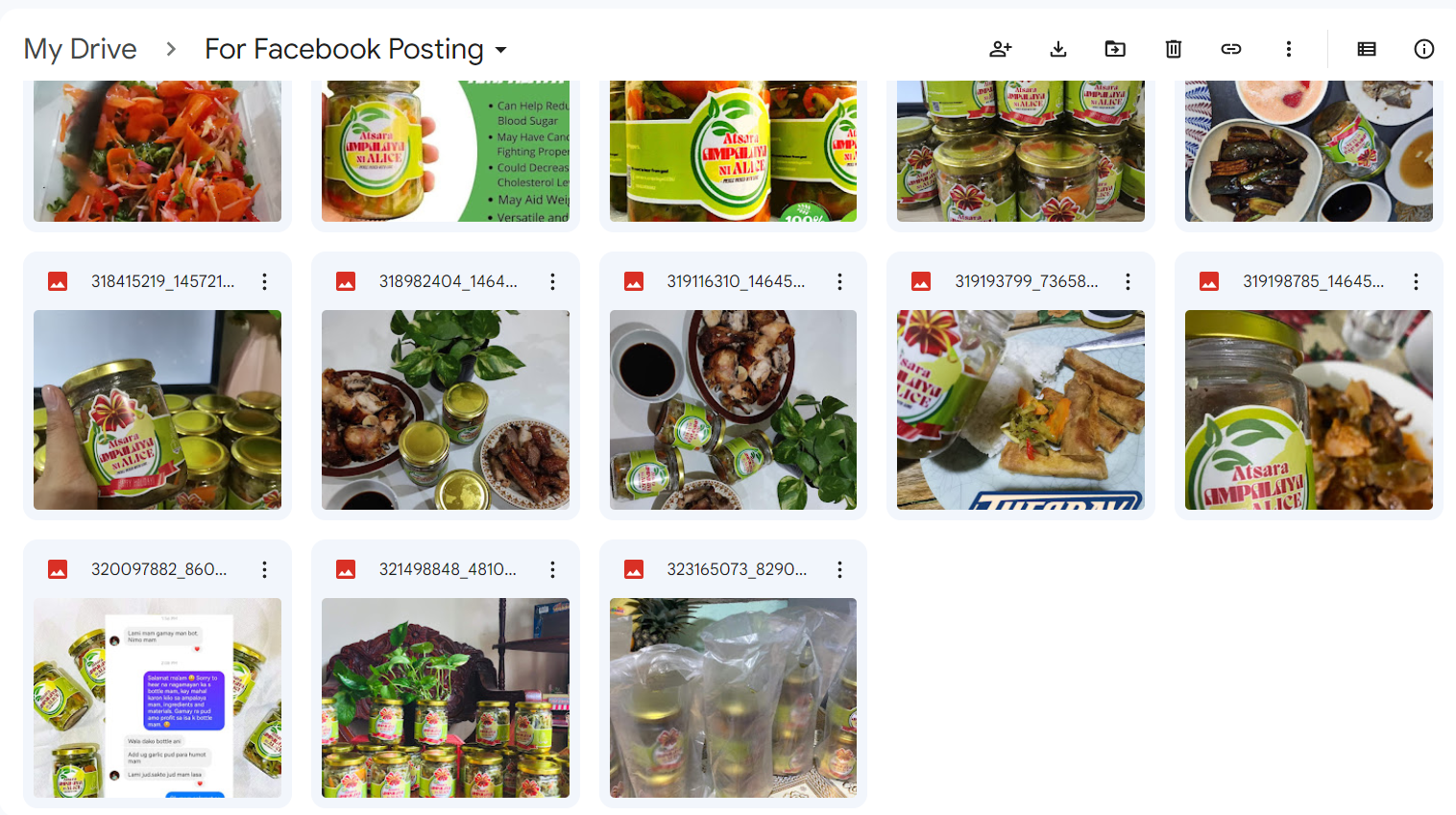
Task: Click the trash icon to remove
Action: tap(1174, 49)
